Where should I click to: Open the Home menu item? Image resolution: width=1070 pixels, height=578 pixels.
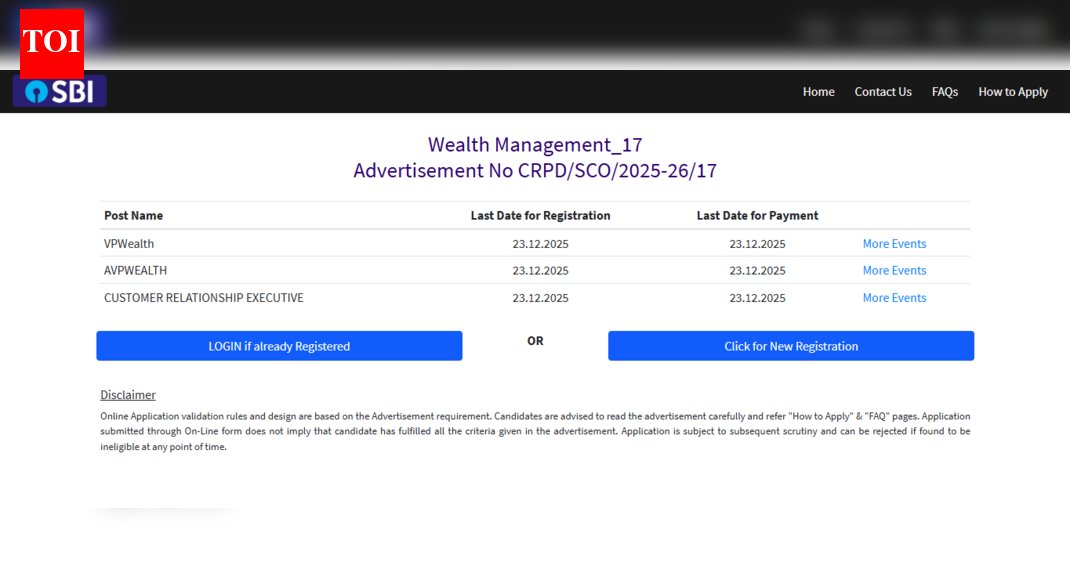[x=818, y=91]
